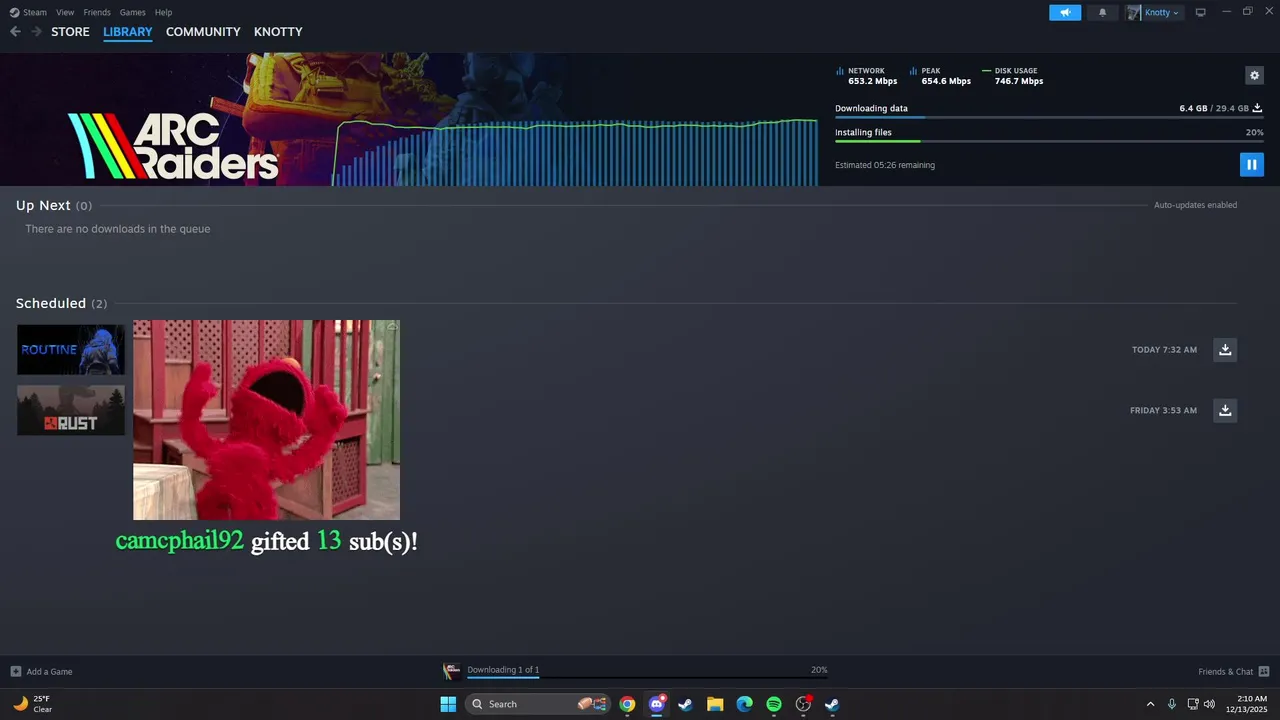This screenshot has height=720, width=1280.
Task: Click the DISK USAGE 746.7 Mbps stat
Action: pos(1013,76)
